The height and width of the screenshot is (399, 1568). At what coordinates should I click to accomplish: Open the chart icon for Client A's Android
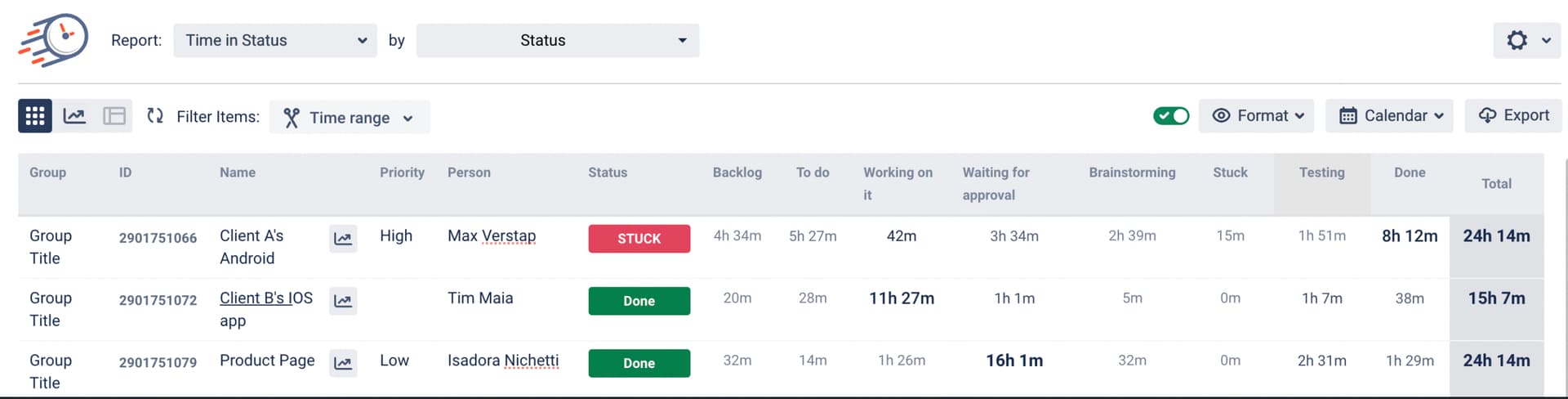click(x=343, y=239)
